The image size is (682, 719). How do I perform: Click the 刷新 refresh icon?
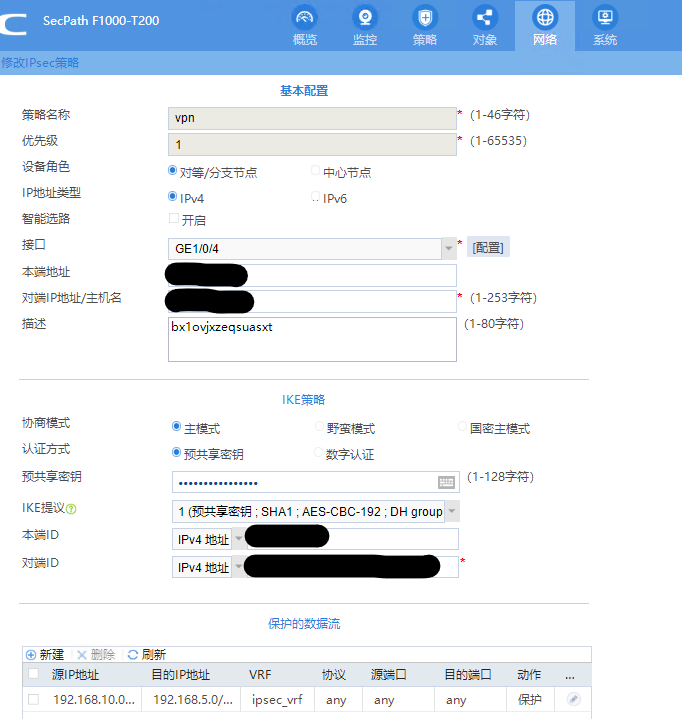point(133,655)
